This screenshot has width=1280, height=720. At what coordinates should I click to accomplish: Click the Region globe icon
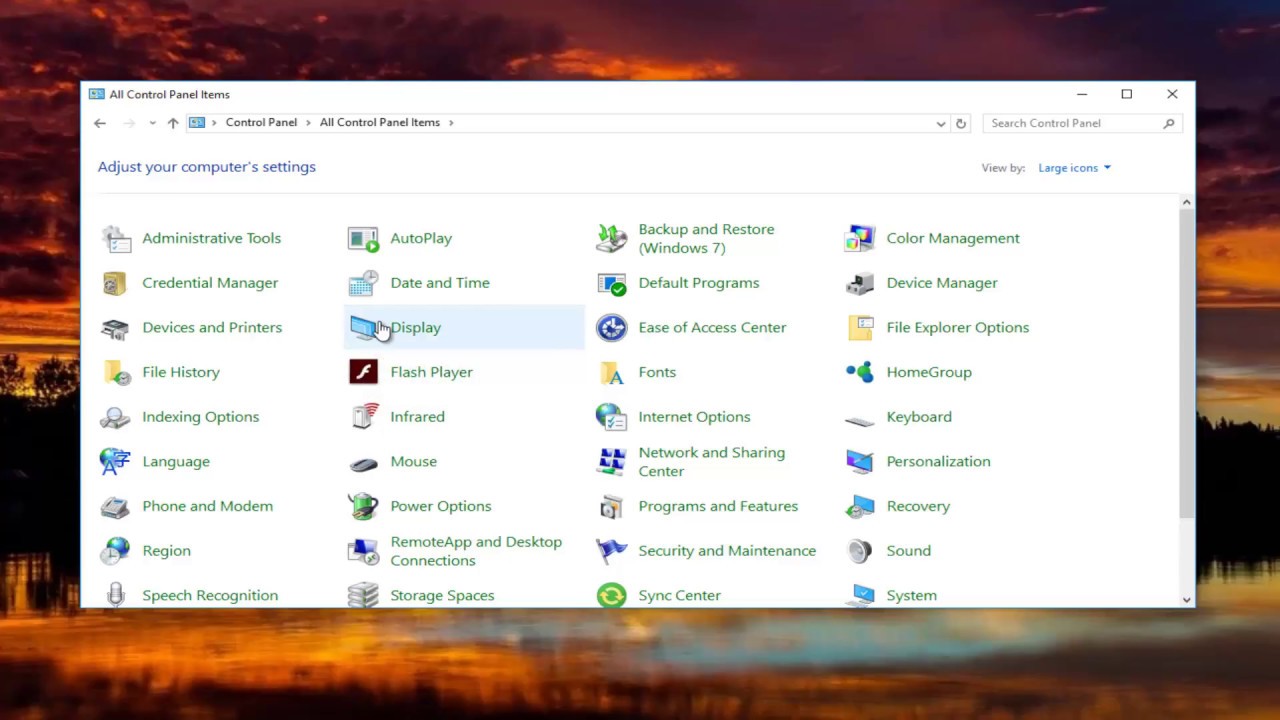[115, 551]
